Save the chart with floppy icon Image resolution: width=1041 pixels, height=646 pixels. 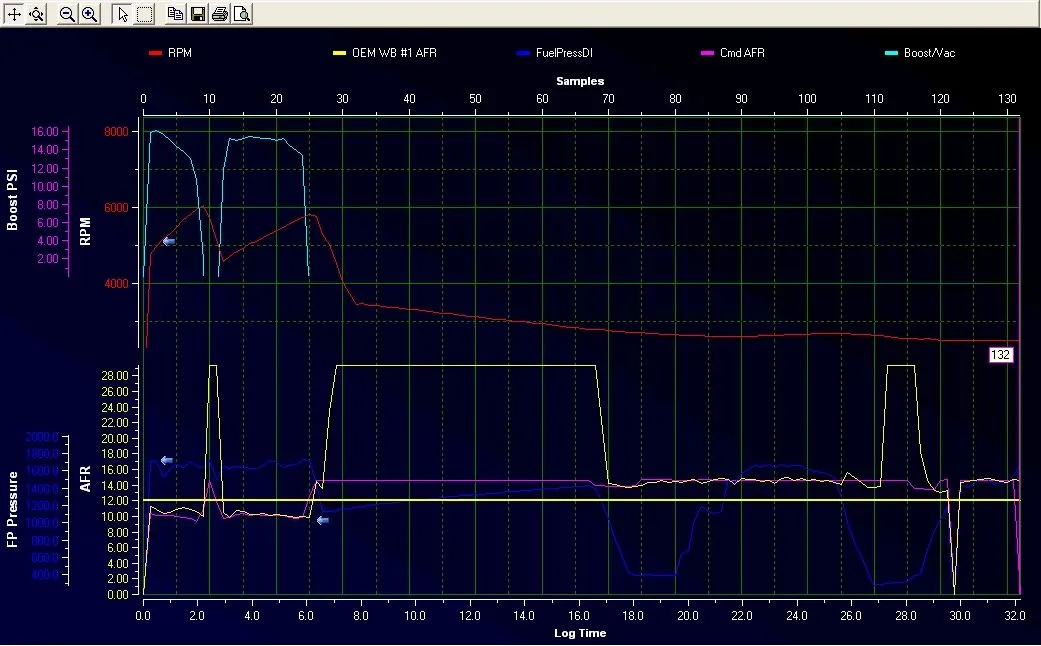click(x=197, y=14)
